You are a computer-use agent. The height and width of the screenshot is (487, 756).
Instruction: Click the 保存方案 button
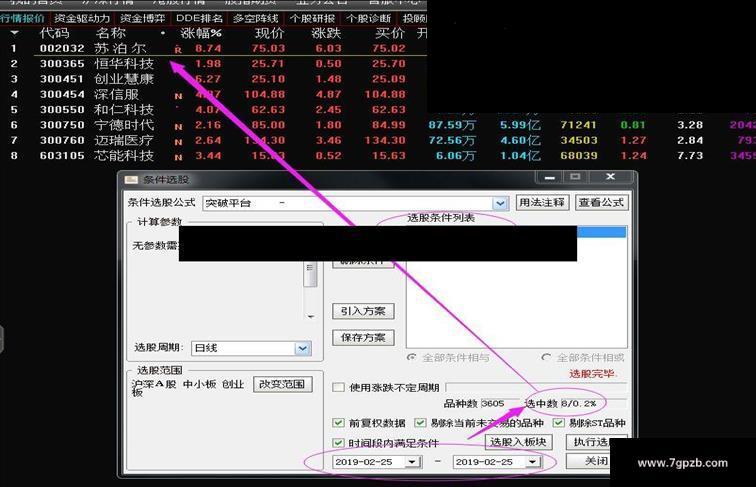[x=363, y=338]
